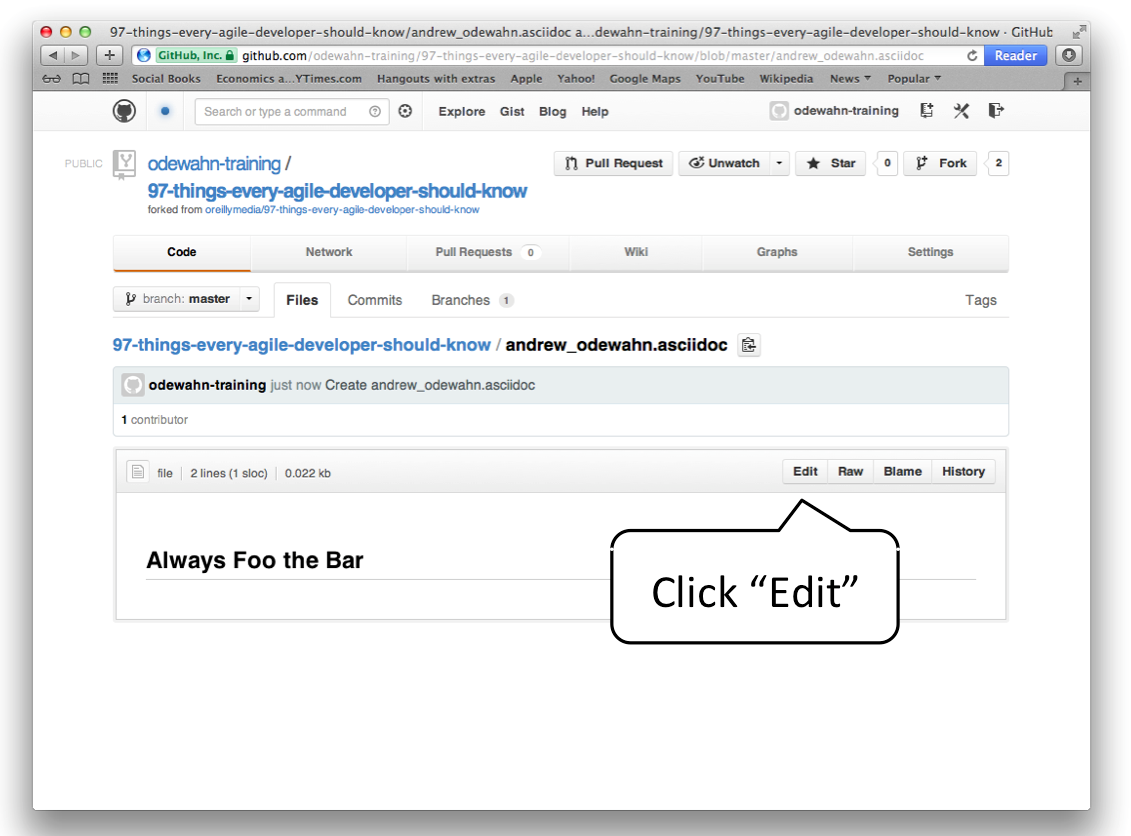
Task: Click the Pull Request button
Action: tap(613, 163)
